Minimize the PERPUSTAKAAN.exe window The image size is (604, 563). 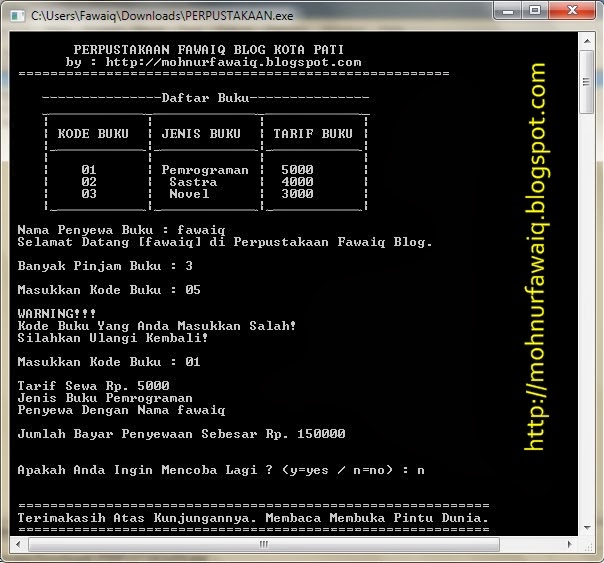tap(508, 10)
